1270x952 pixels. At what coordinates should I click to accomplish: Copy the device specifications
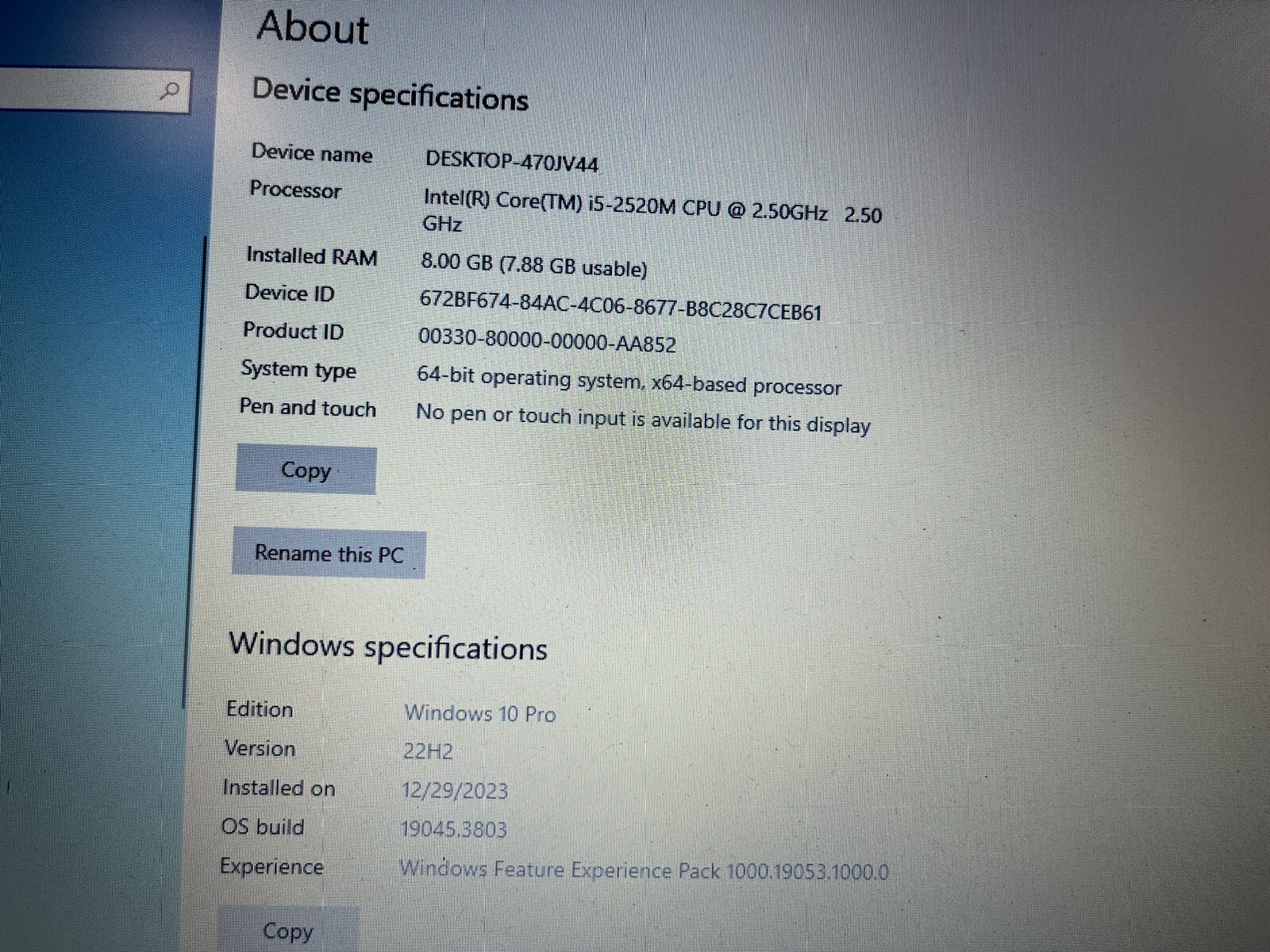coord(306,470)
